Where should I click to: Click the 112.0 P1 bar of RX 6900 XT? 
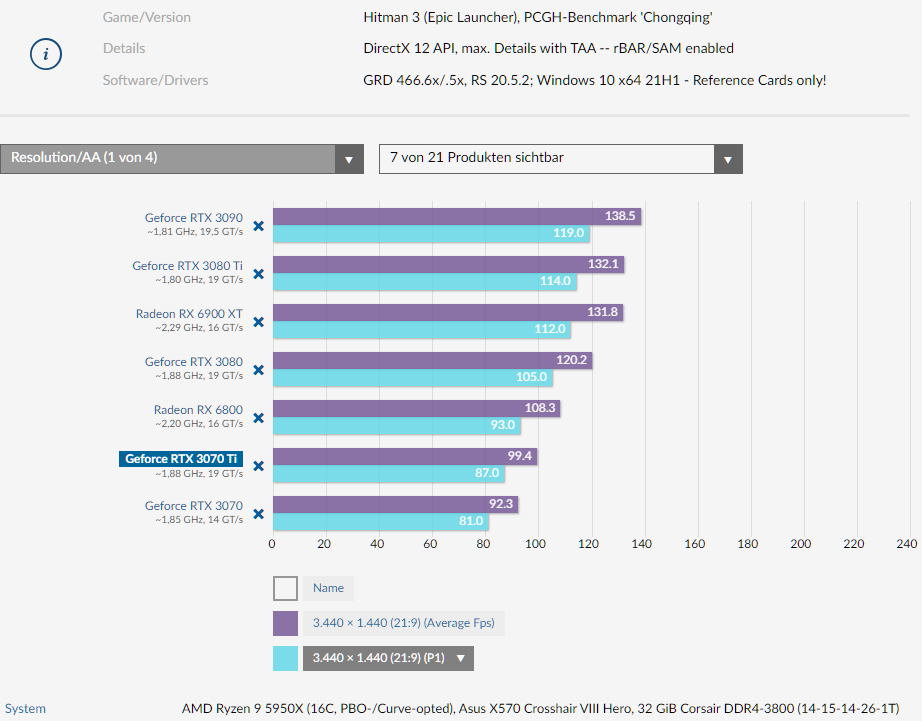pyautogui.click(x=422, y=329)
